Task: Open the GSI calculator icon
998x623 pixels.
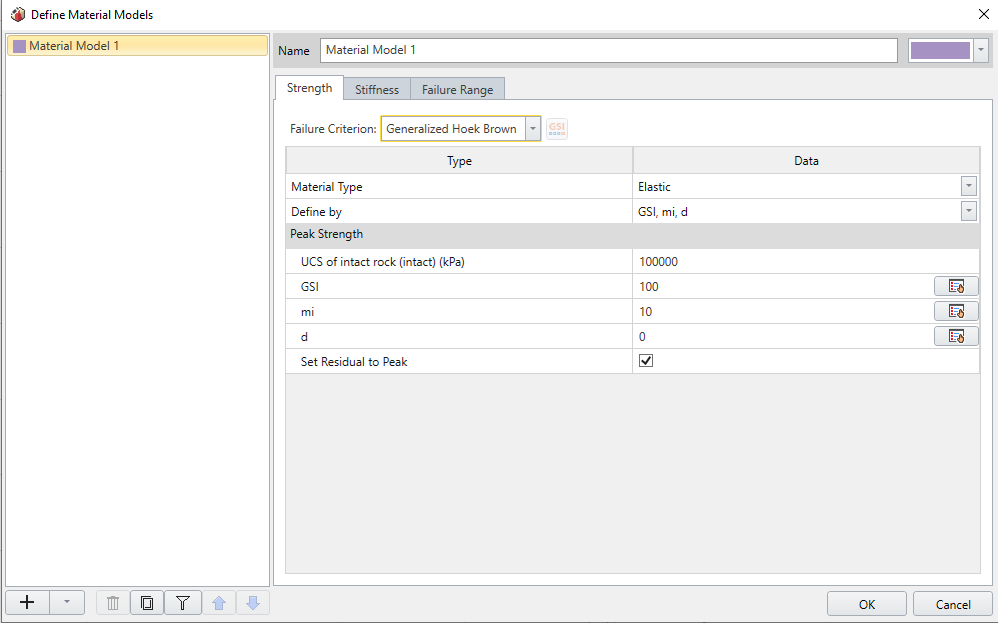Action: tap(557, 128)
